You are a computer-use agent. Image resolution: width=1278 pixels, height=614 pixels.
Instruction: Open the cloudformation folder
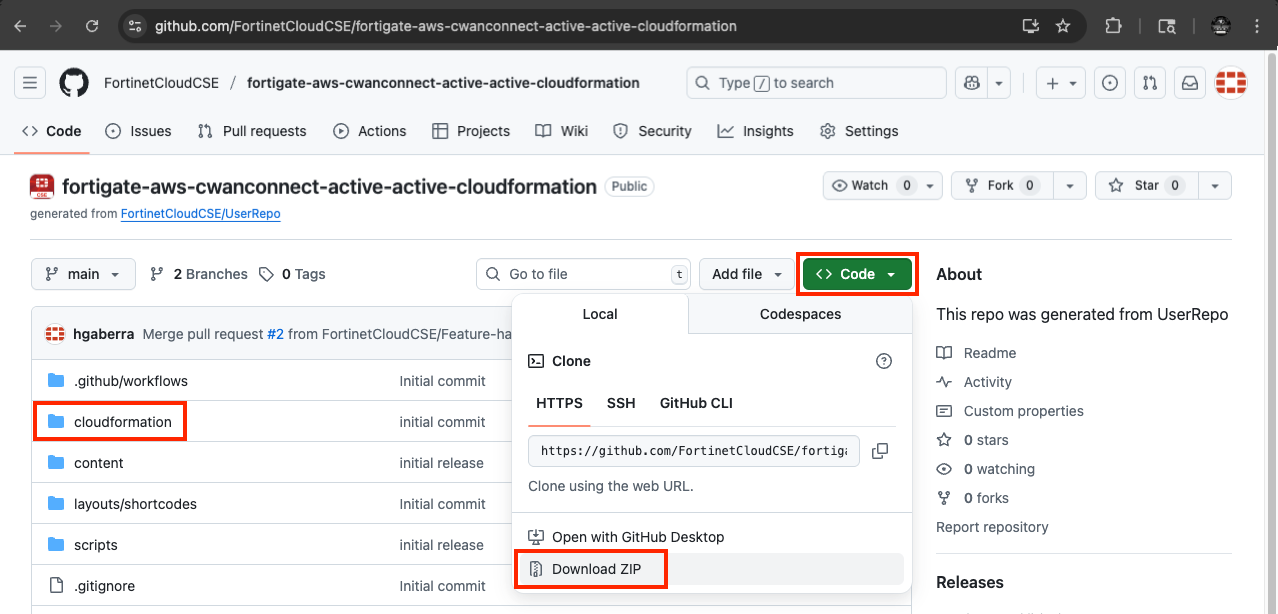click(122, 422)
